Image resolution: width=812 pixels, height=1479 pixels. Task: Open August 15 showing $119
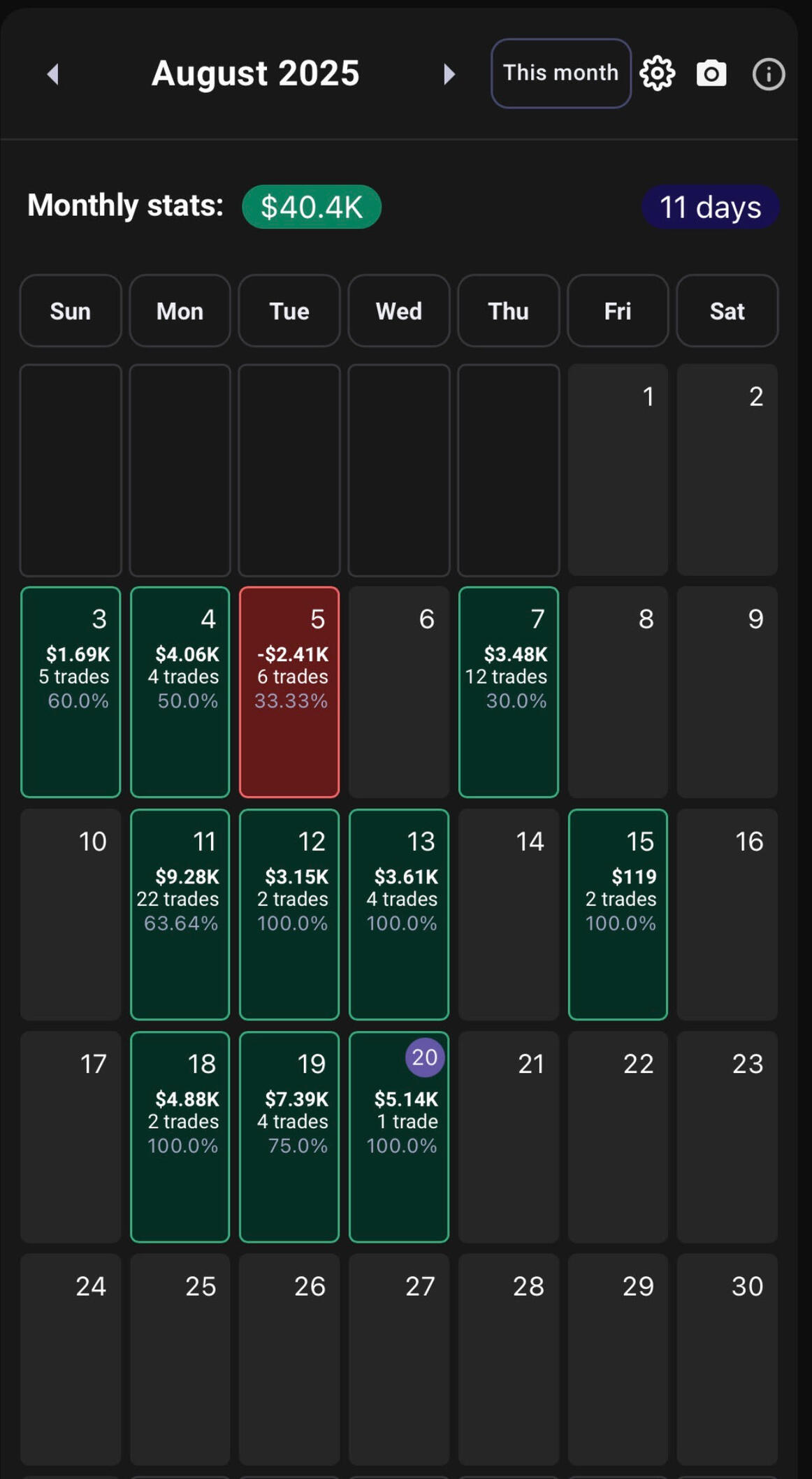click(x=618, y=914)
